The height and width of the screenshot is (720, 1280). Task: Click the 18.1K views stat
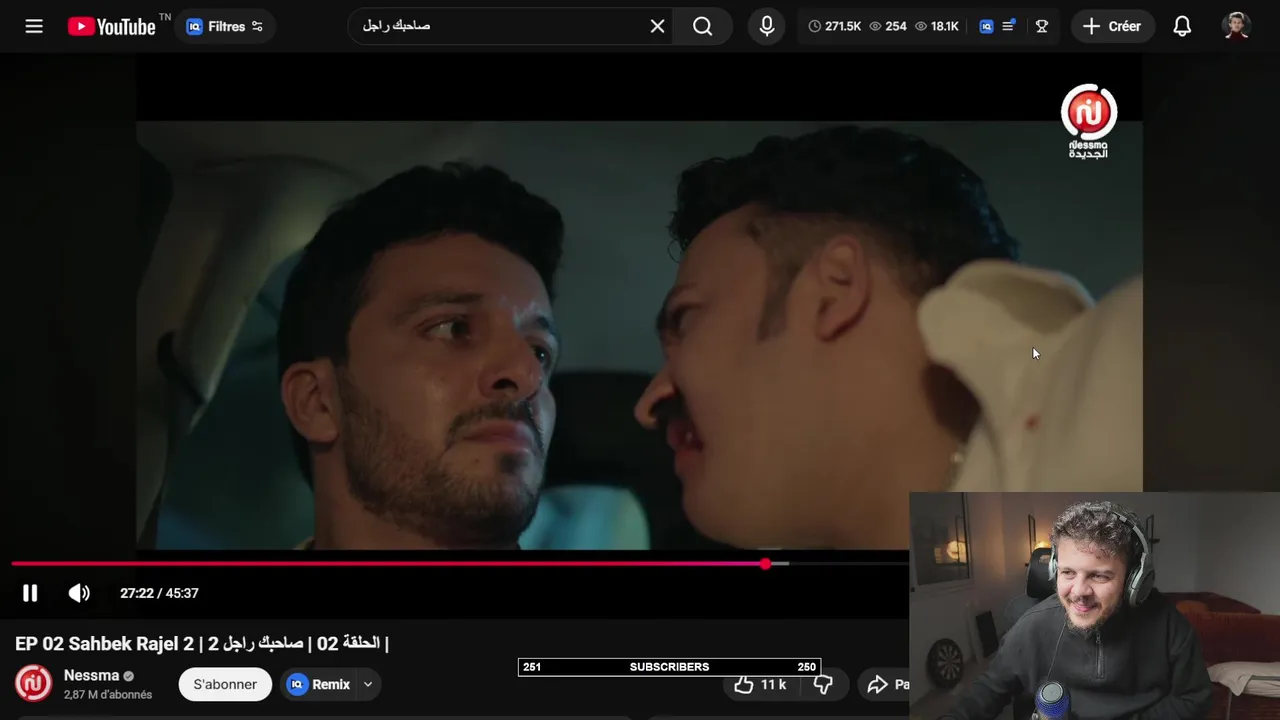(x=937, y=26)
